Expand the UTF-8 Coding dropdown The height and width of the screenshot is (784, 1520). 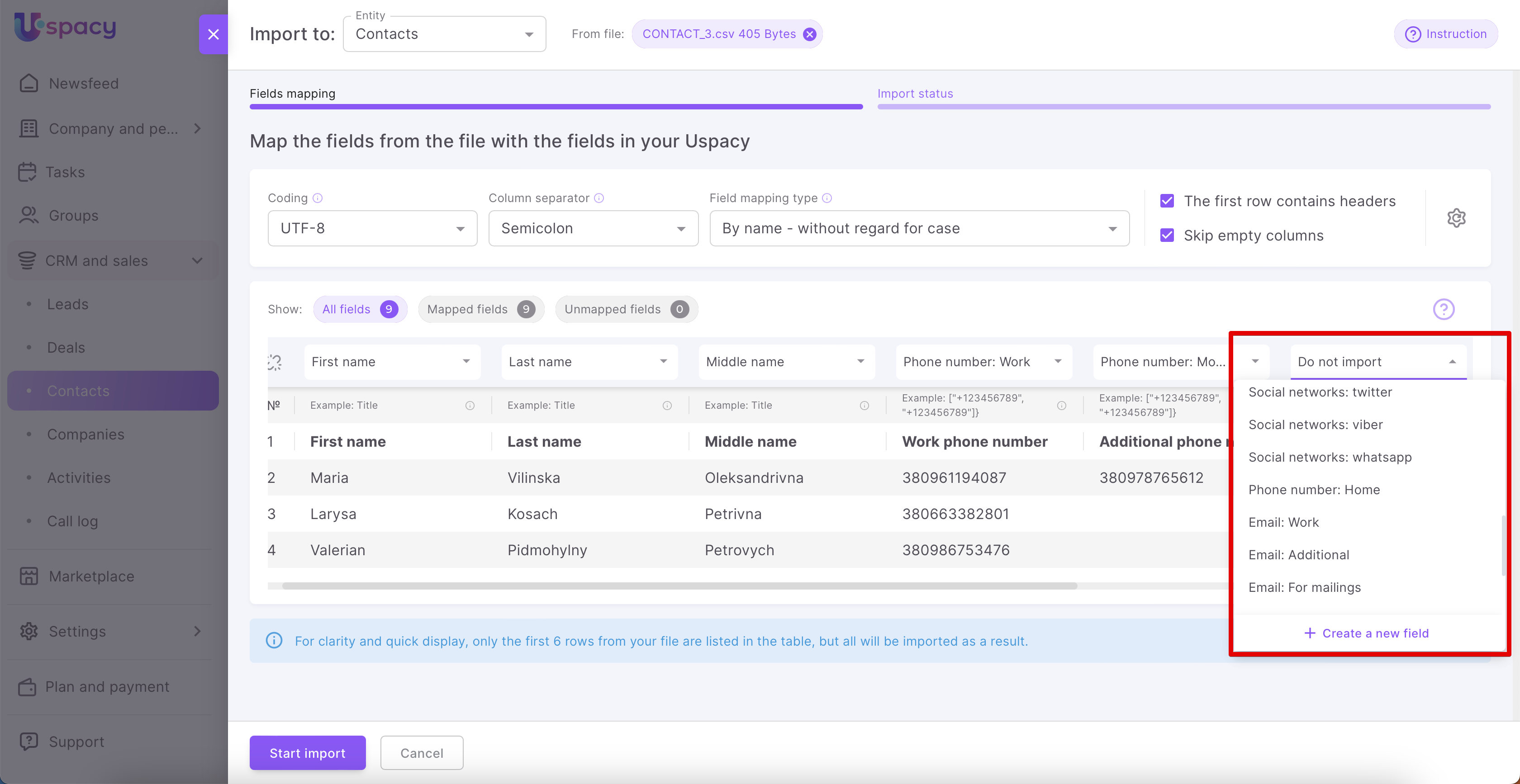pos(372,228)
